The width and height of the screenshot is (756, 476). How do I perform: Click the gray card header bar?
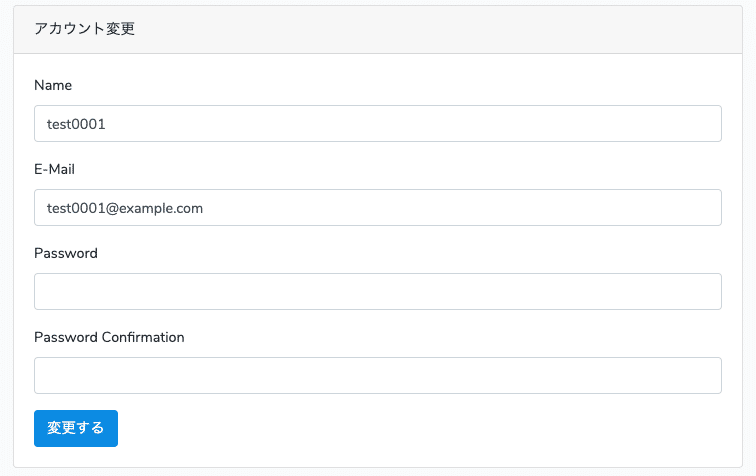[450, 29]
